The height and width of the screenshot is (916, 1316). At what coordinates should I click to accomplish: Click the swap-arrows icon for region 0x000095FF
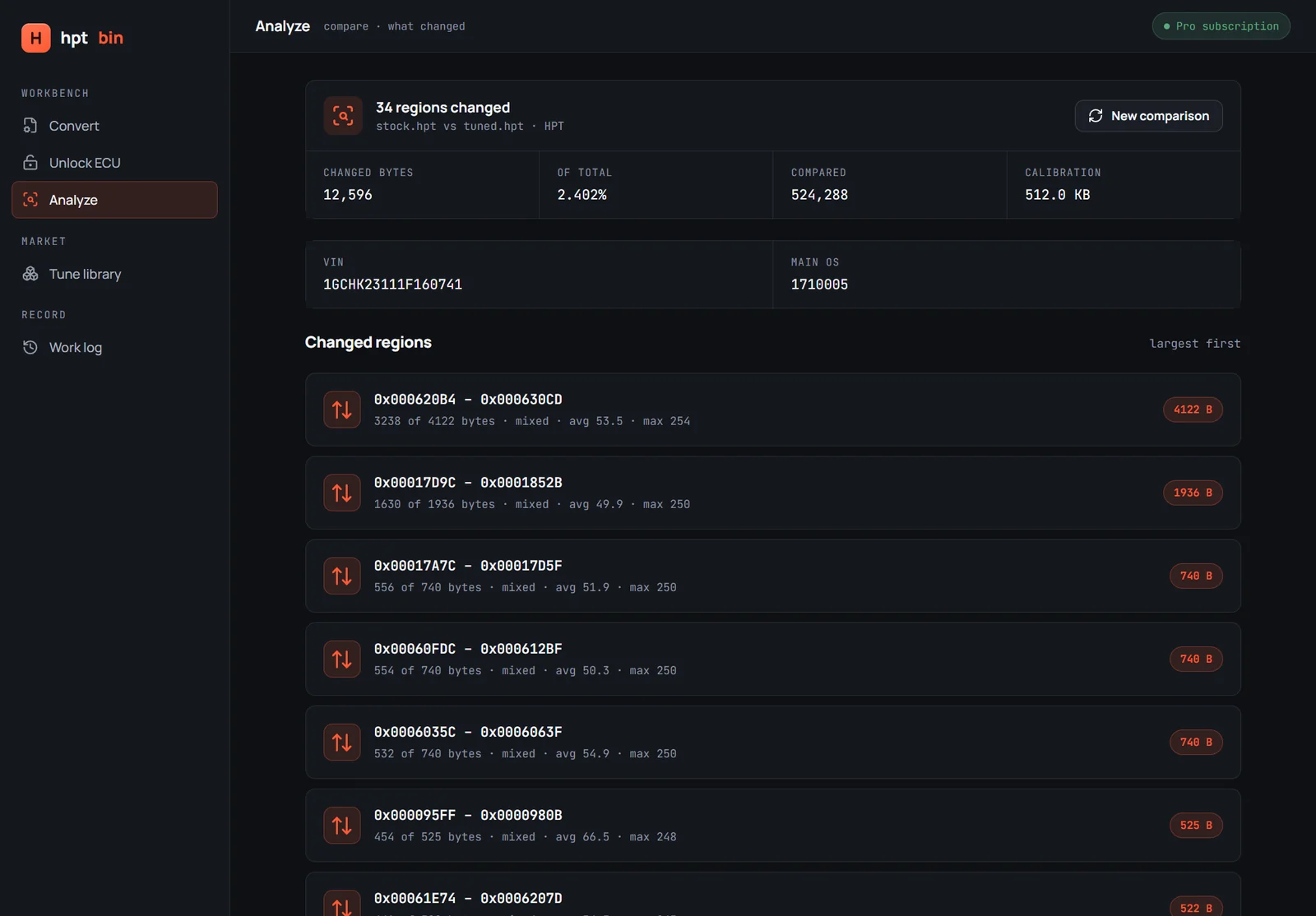click(342, 826)
